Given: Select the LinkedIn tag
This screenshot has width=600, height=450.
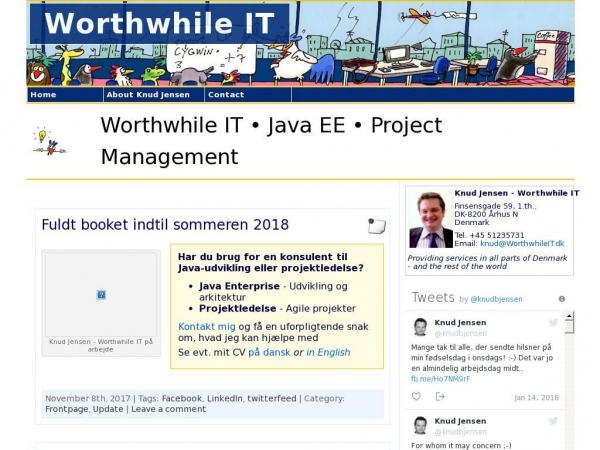Looking at the screenshot, I should pyautogui.click(x=224, y=398).
